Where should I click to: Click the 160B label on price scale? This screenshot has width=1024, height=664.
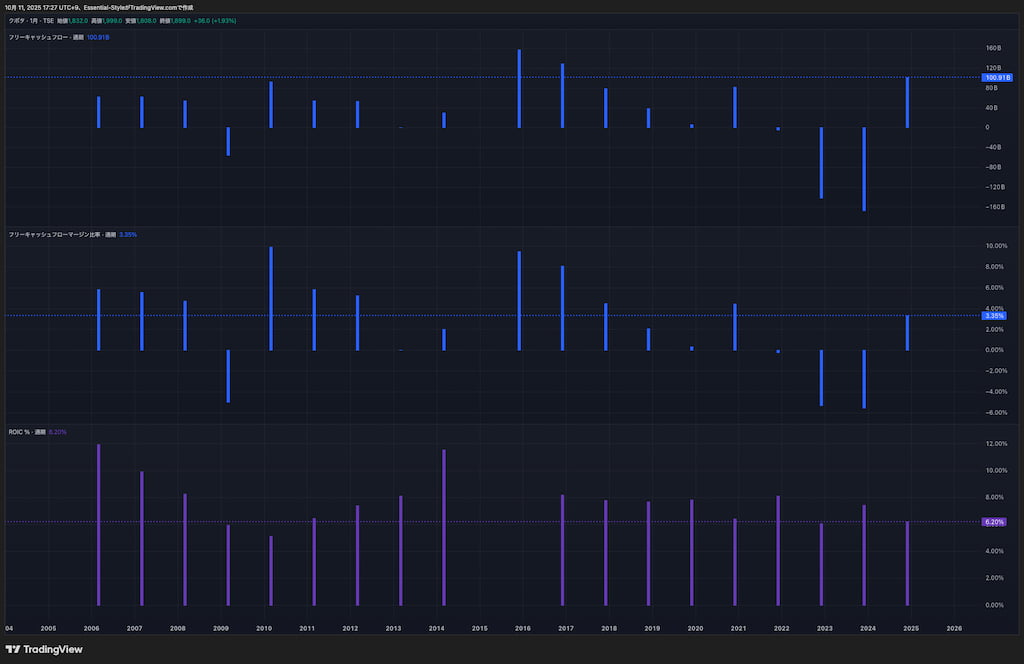pyautogui.click(x=993, y=48)
